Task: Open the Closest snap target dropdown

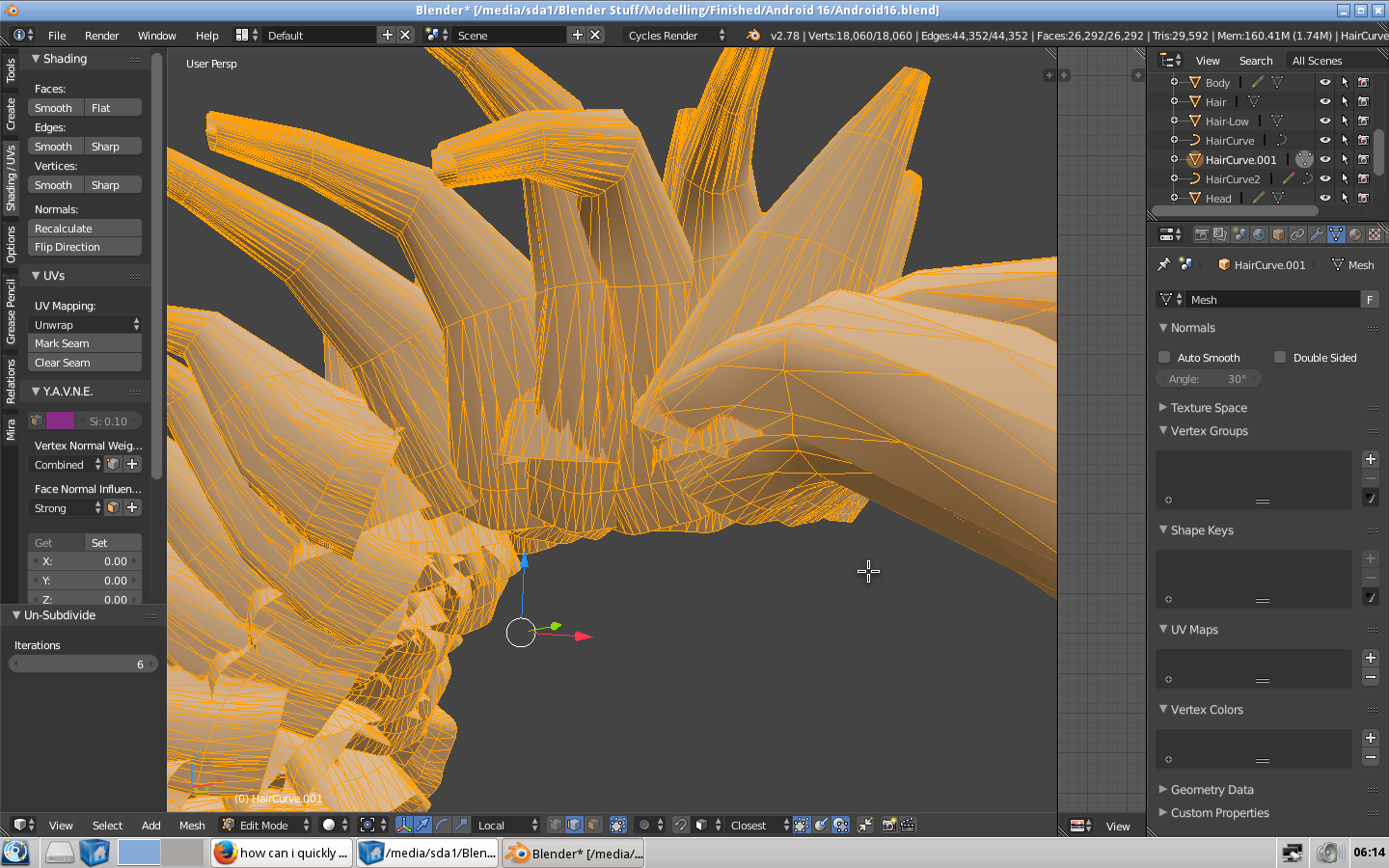Action: point(757,825)
